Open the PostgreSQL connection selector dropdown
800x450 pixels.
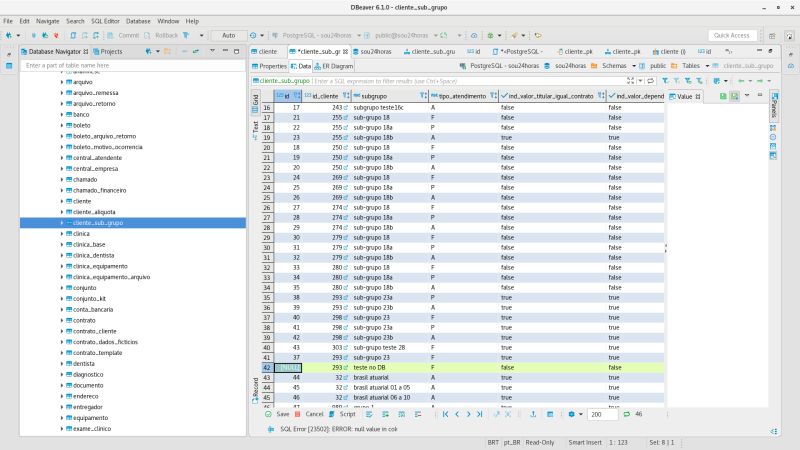(x=359, y=35)
